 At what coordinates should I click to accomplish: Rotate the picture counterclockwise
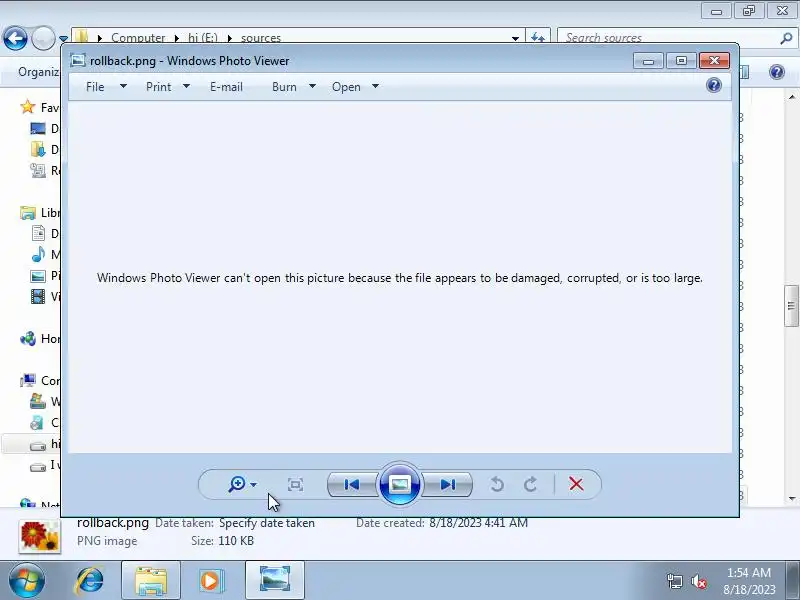point(497,484)
